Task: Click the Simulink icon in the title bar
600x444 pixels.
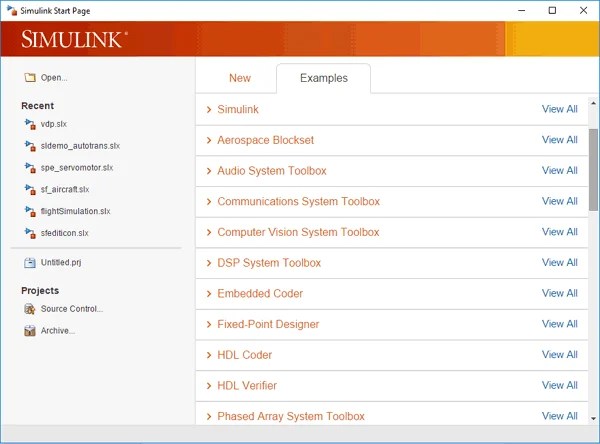Action: click(x=12, y=10)
